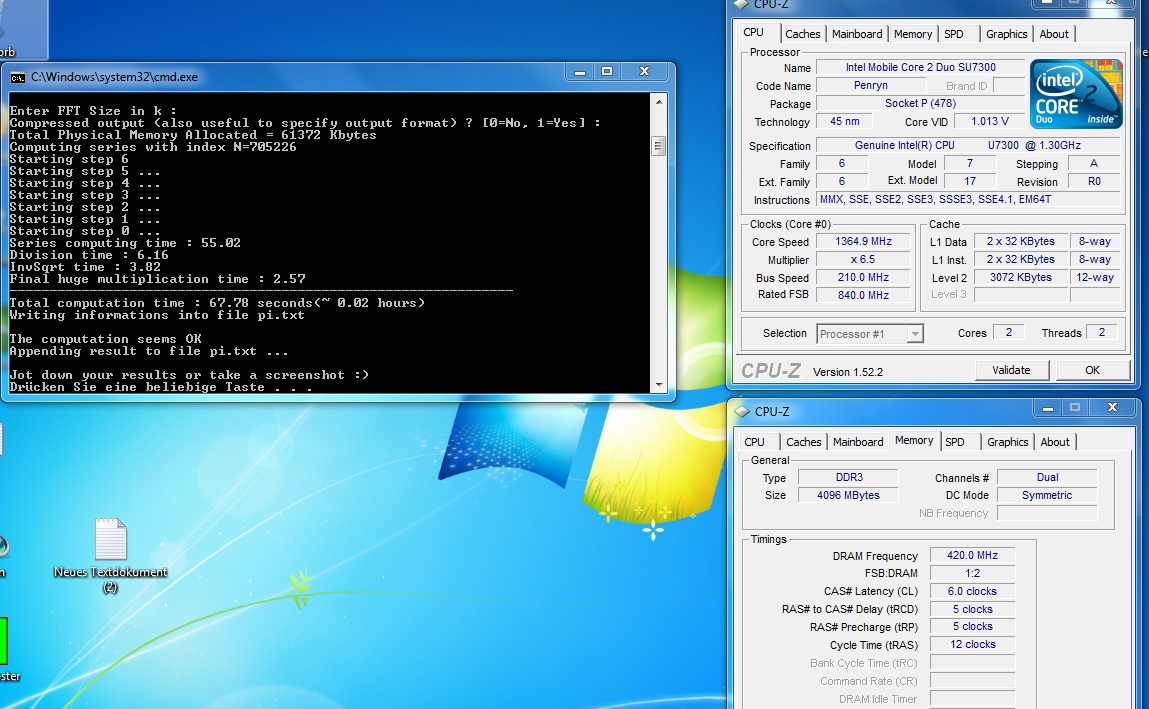Close the lower CPU-Z window
This screenshot has width=1149, height=709.
1112,407
